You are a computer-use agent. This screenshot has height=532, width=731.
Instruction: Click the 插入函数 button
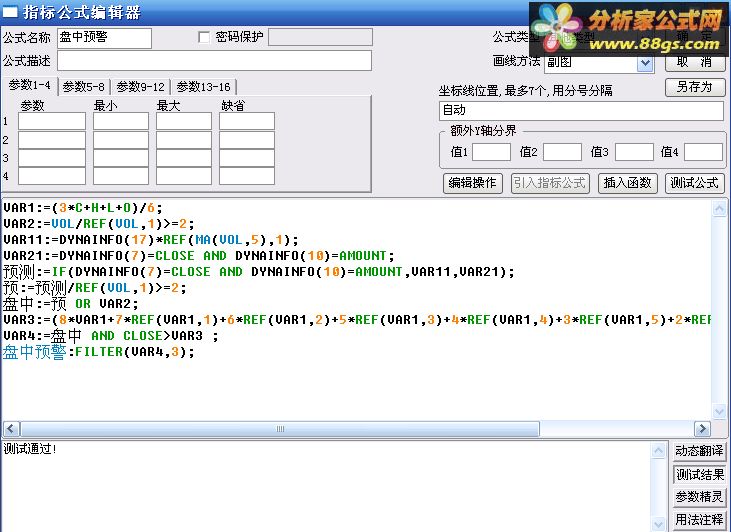point(627,183)
